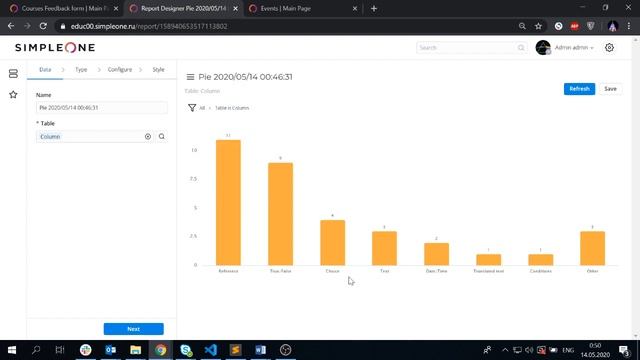The image size is (640, 360).
Task: Open Windows taskbar search
Action: point(36,350)
